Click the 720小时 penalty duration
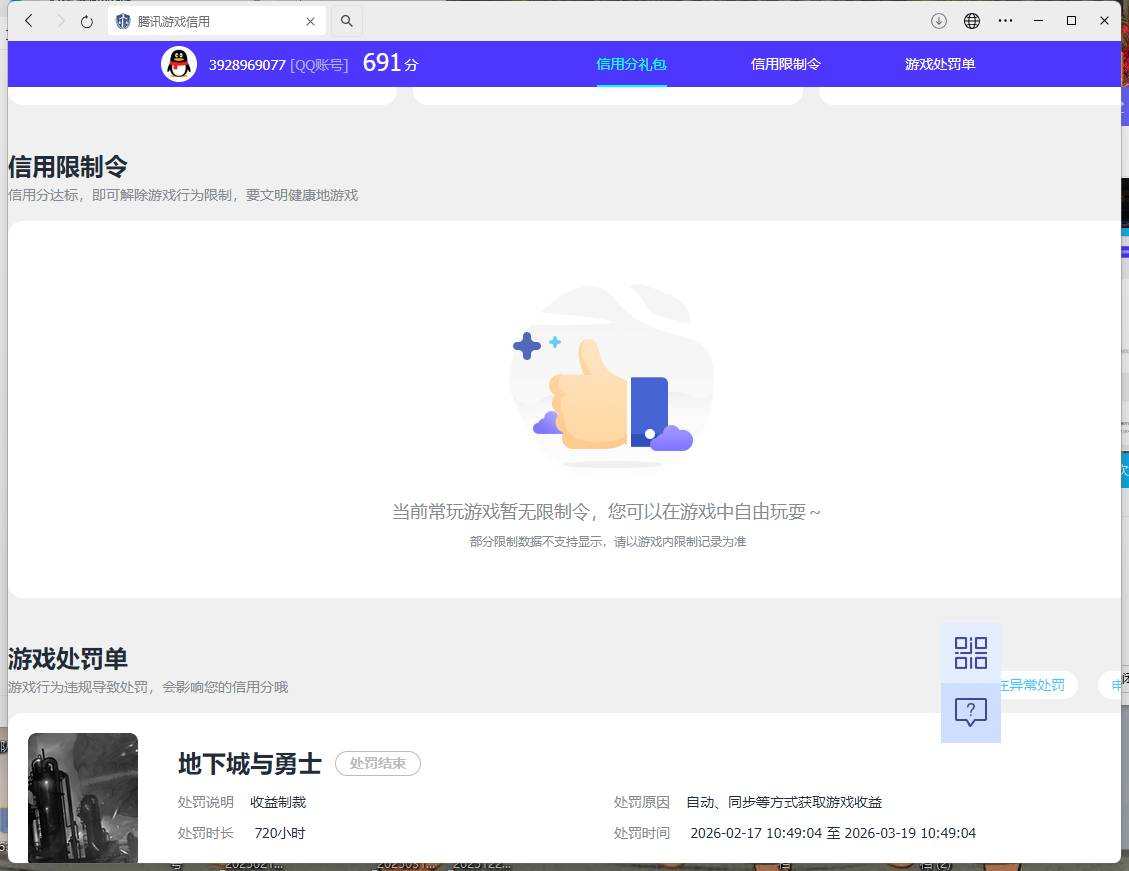Viewport: 1129px width, 871px height. (x=279, y=833)
